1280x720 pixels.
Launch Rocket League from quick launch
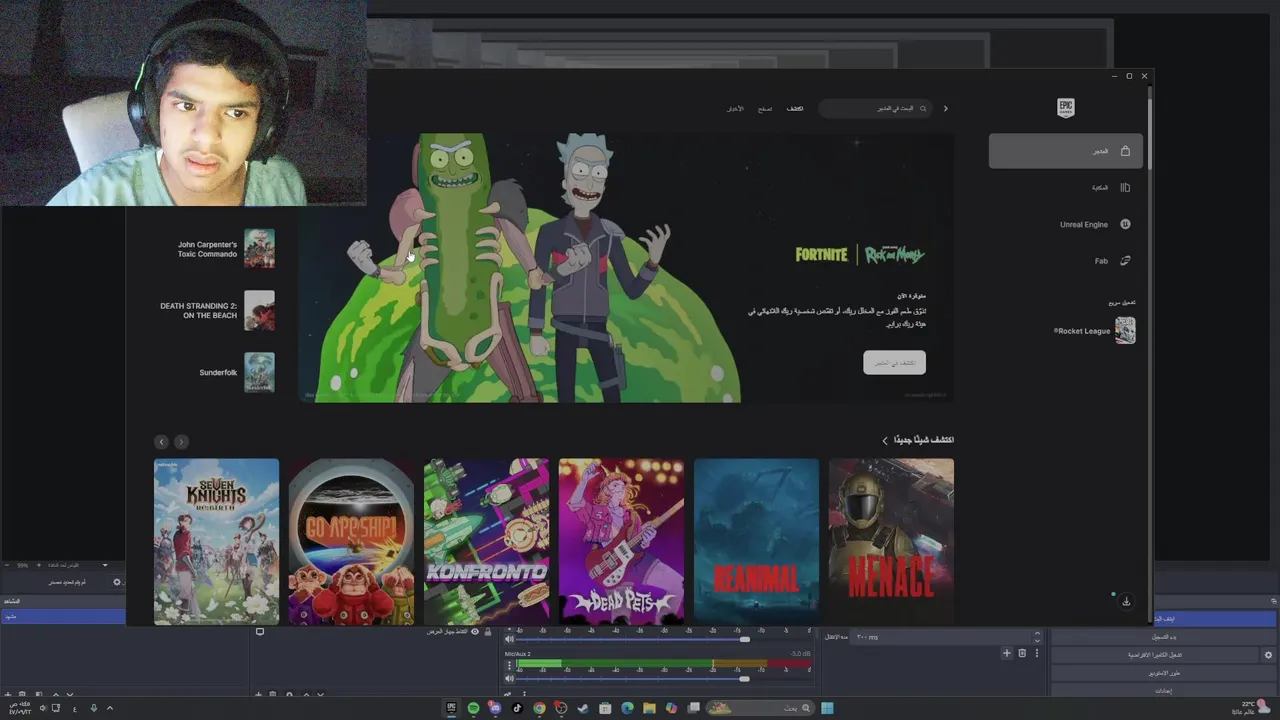click(1095, 331)
